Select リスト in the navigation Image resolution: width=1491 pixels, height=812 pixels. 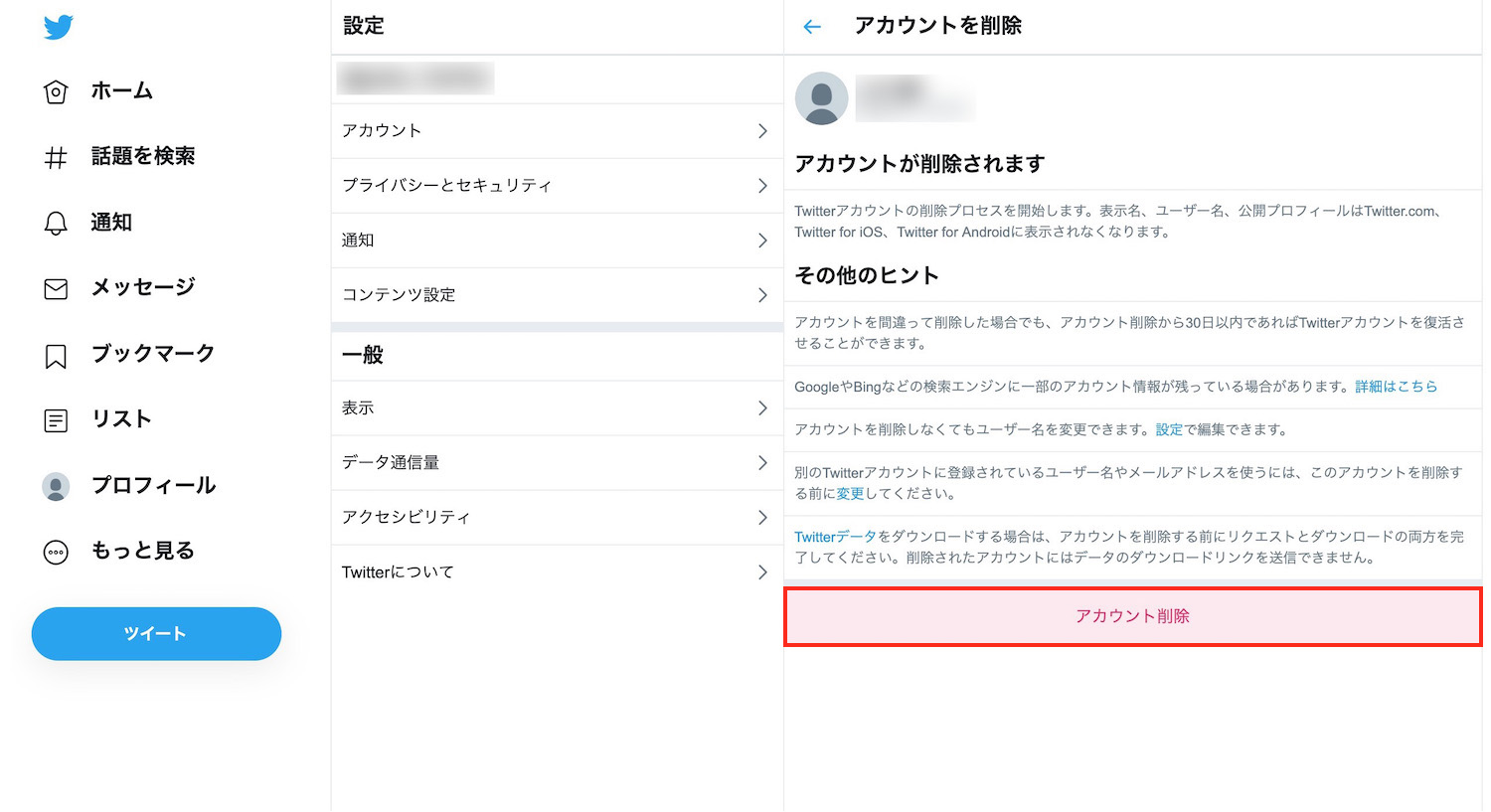coord(121,419)
